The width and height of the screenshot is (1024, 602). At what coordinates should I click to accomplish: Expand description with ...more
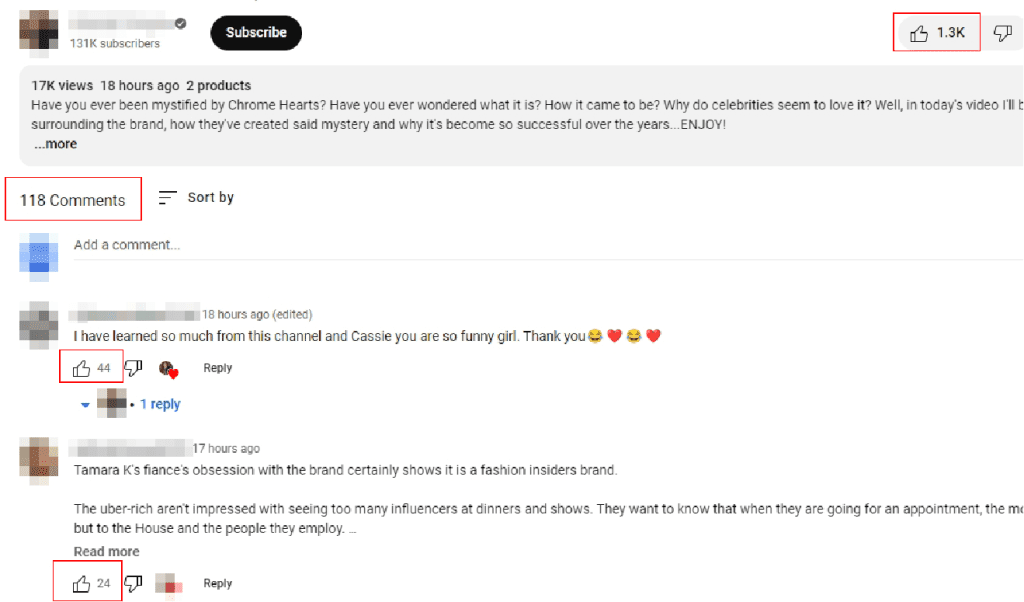click(x=55, y=144)
